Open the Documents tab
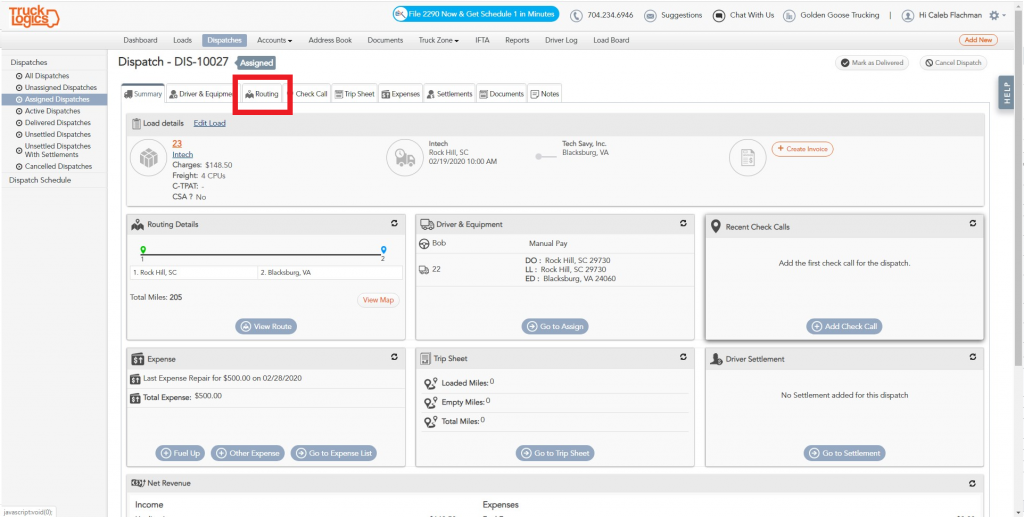Screen dimensions: 1024x517 point(502,94)
